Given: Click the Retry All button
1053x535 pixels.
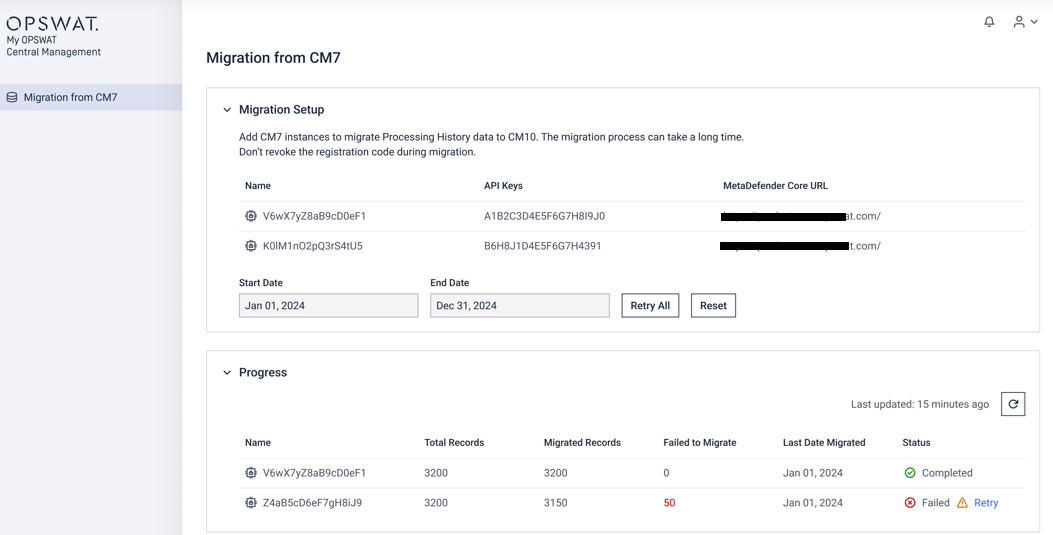Looking at the screenshot, I should (650, 305).
